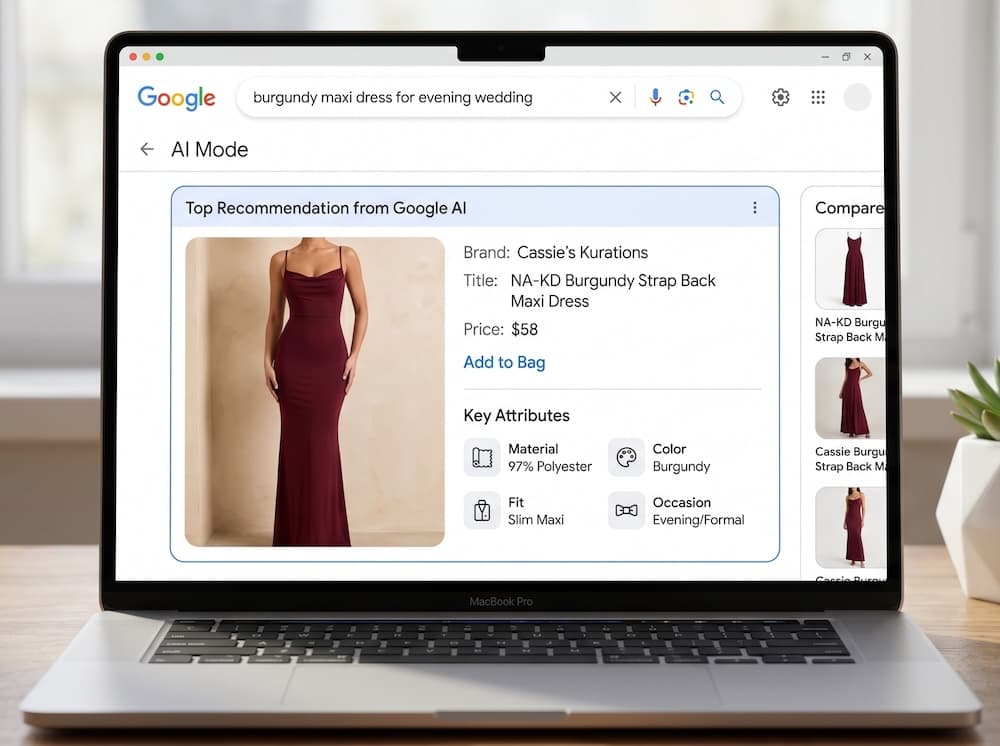The width and height of the screenshot is (1000, 746).
Task: Click the Key Attributes heading
Action: [517, 416]
